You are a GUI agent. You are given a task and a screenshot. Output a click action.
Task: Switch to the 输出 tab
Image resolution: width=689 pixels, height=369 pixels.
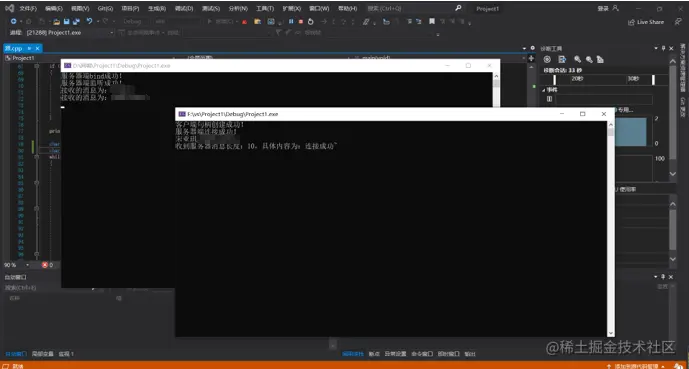tap(470, 354)
